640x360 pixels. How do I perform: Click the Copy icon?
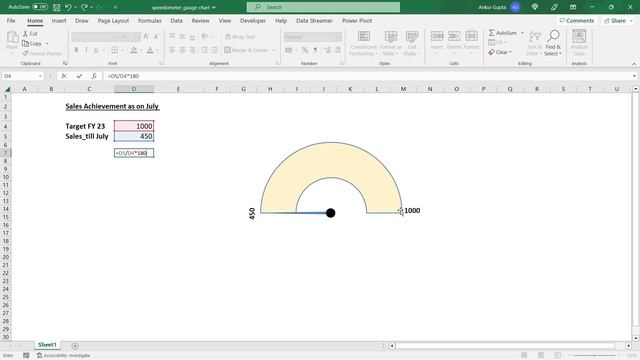pyautogui.click(x=25, y=43)
